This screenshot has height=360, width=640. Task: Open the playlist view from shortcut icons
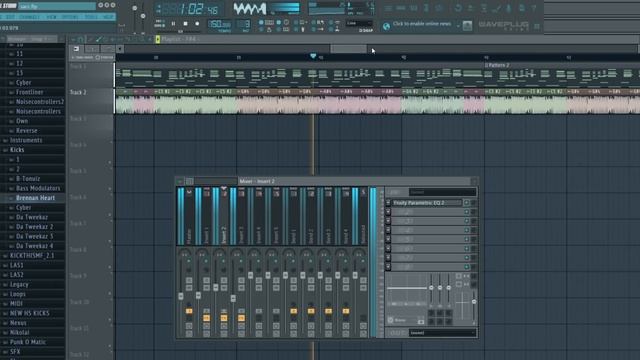pyautogui.click(x=388, y=8)
